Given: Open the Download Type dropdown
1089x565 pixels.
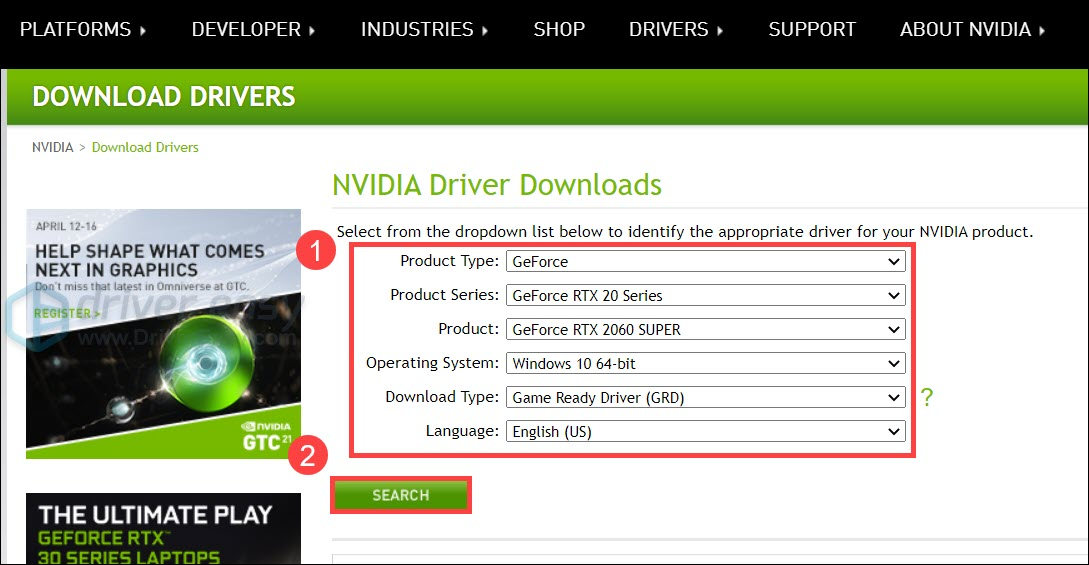Looking at the screenshot, I should pyautogui.click(x=706, y=398).
